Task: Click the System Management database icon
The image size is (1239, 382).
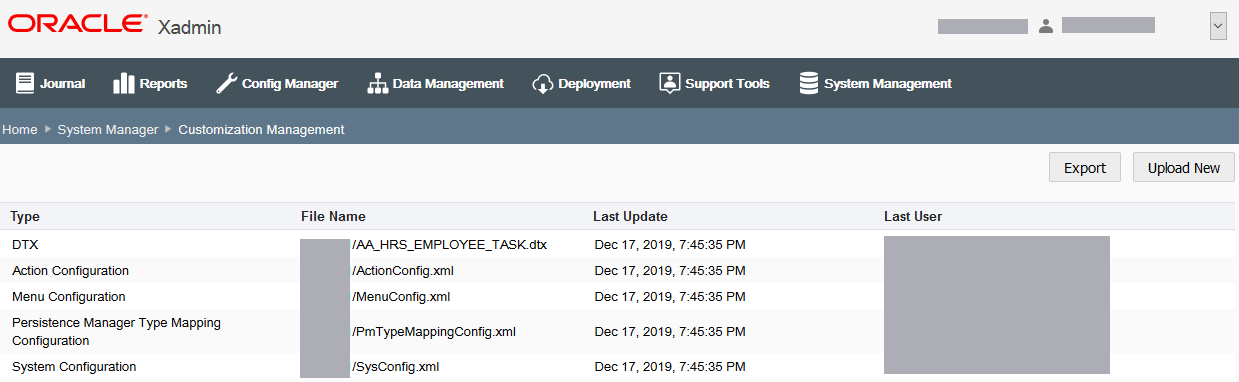Action: [x=809, y=83]
